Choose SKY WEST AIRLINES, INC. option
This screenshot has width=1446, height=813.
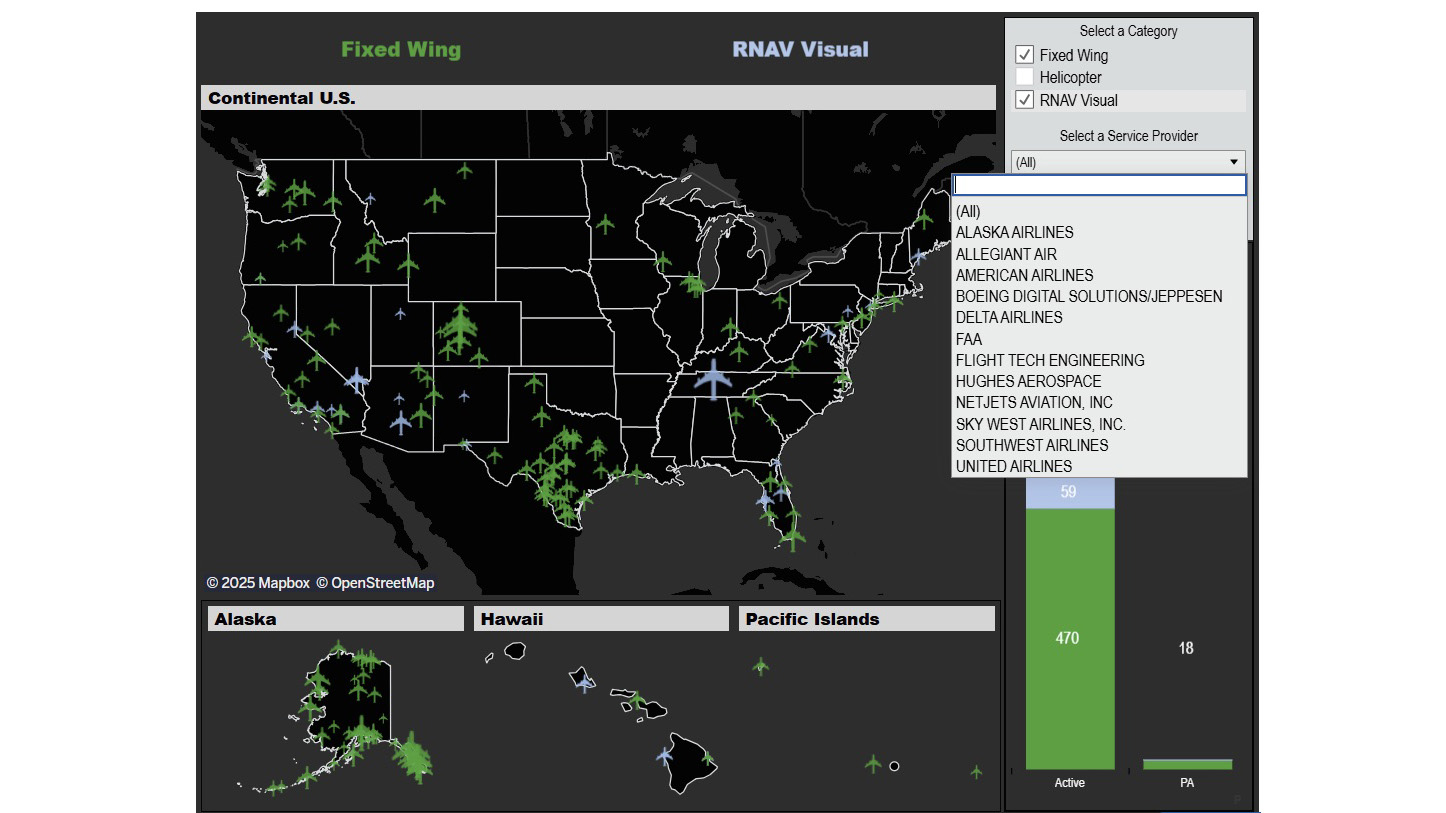pyautogui.click(x=1099, y=424)
